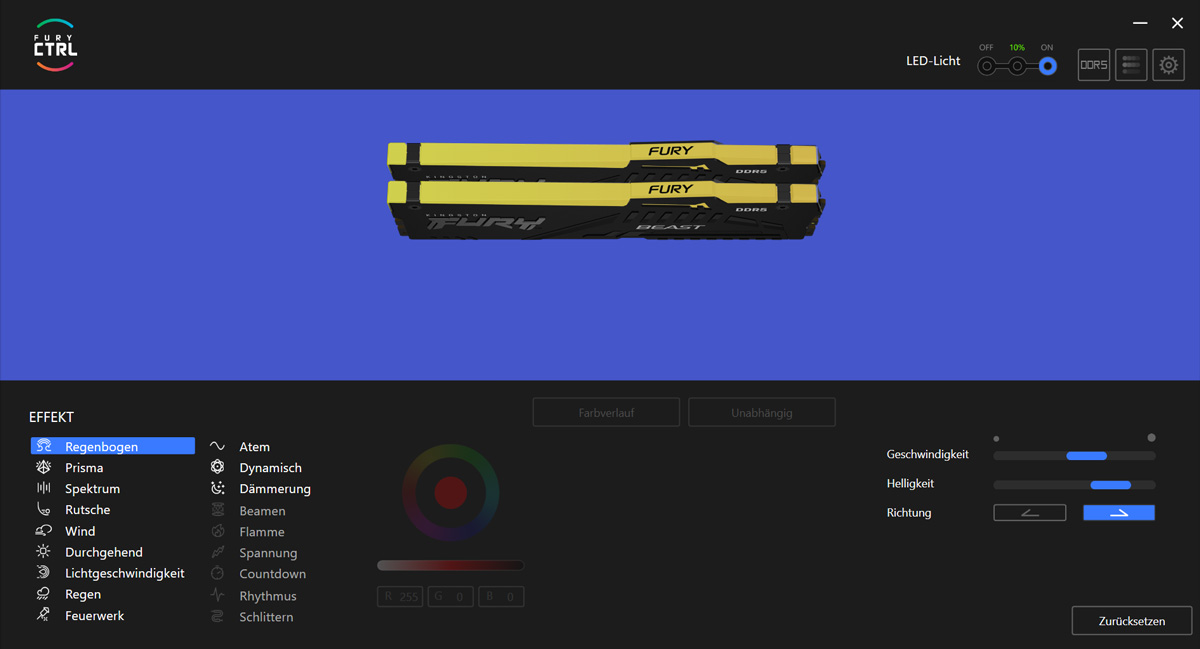Click the G value field

[x=451, y=597]
